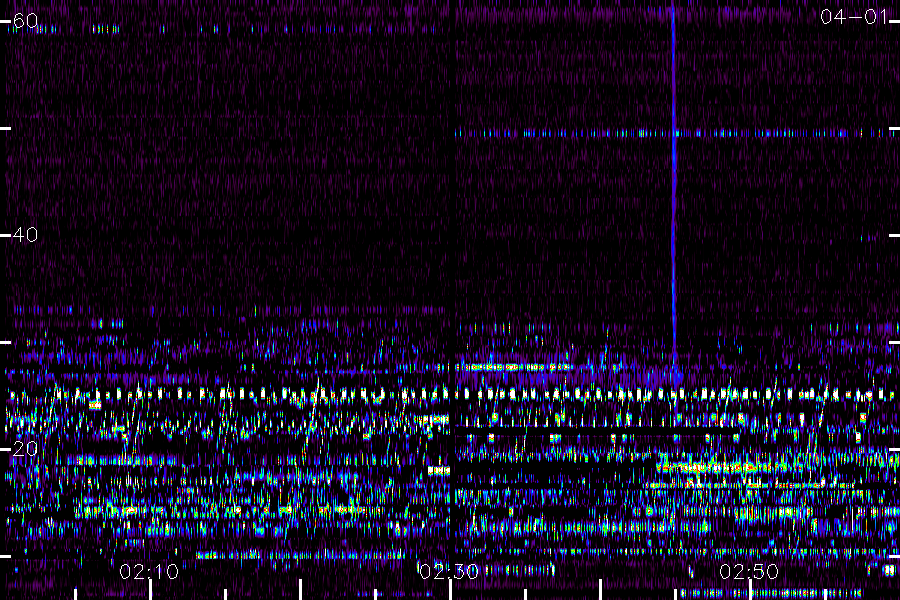Click the 60 frequency axis label
Viewport: 900px width, 600px height.
coord(25,21)
